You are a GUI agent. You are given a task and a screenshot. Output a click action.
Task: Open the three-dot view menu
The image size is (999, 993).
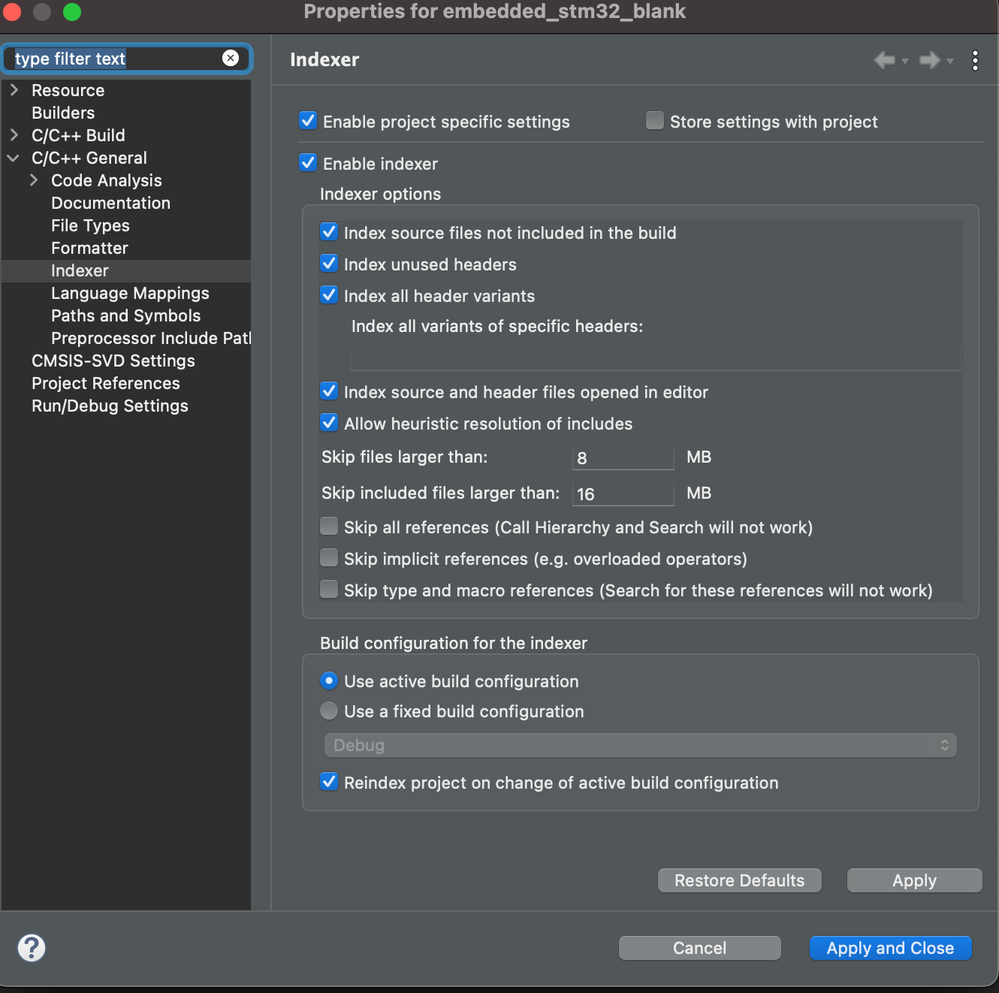coord(975,60)
